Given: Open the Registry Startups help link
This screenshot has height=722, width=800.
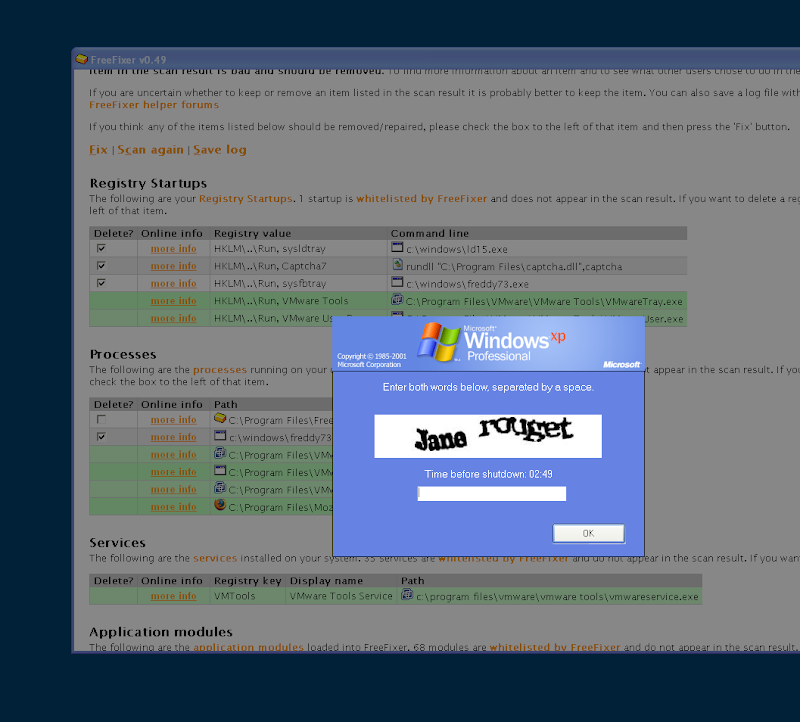Looking at the screenshot, I should click(x=246, y=199).
